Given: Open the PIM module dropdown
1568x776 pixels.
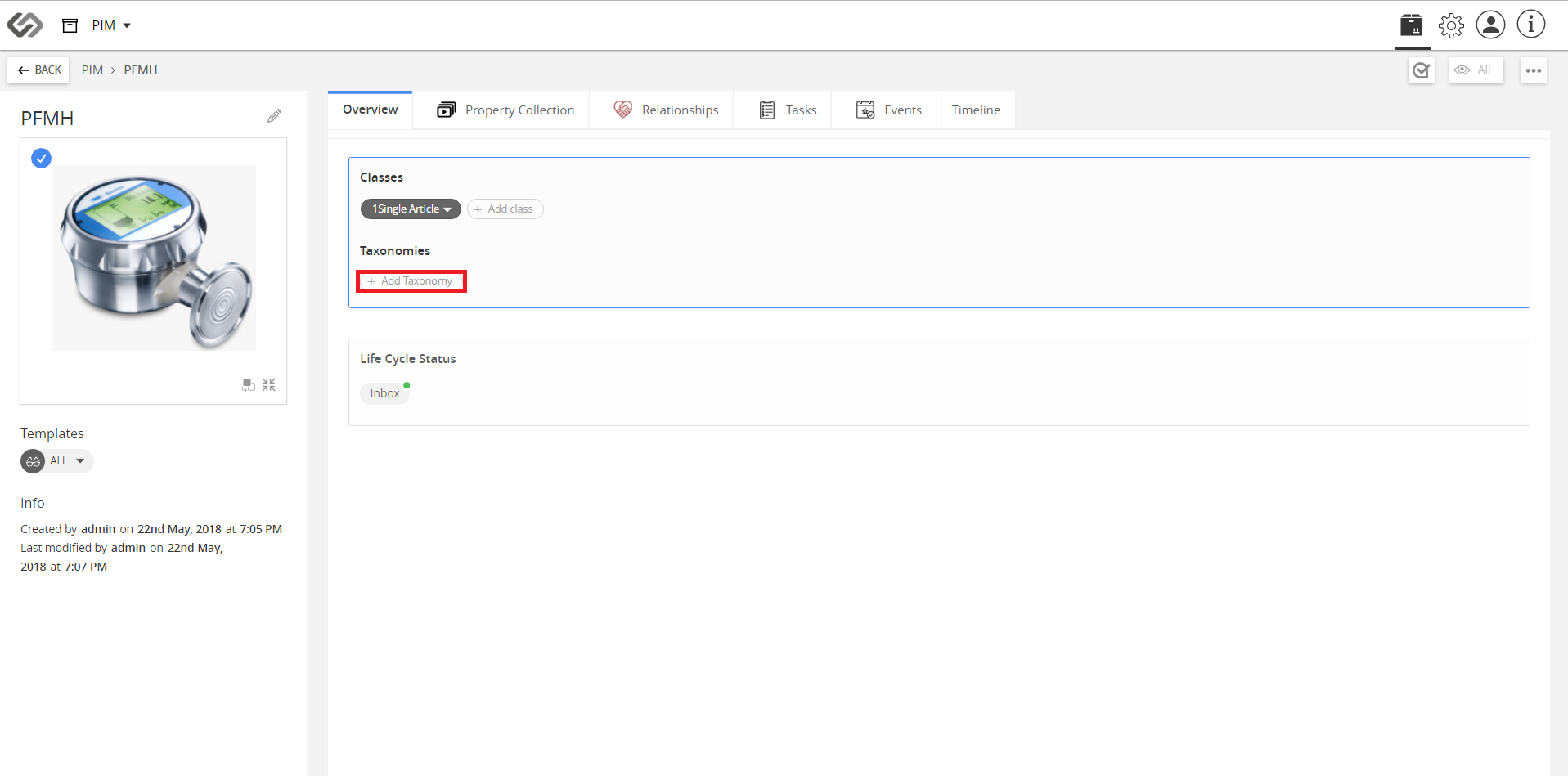Looking at the screenshot, I should 111,25.
